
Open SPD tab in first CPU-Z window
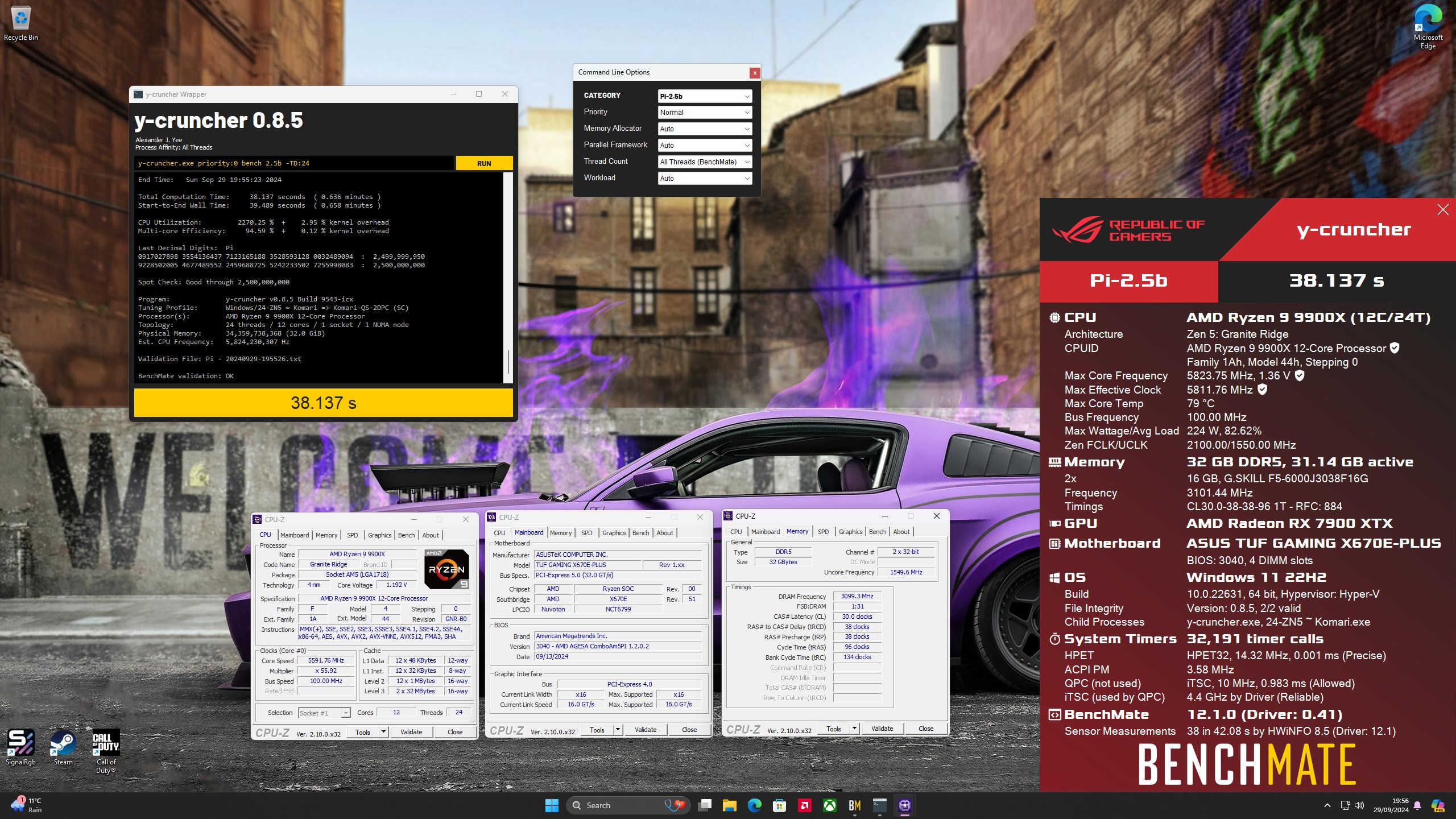353,535
